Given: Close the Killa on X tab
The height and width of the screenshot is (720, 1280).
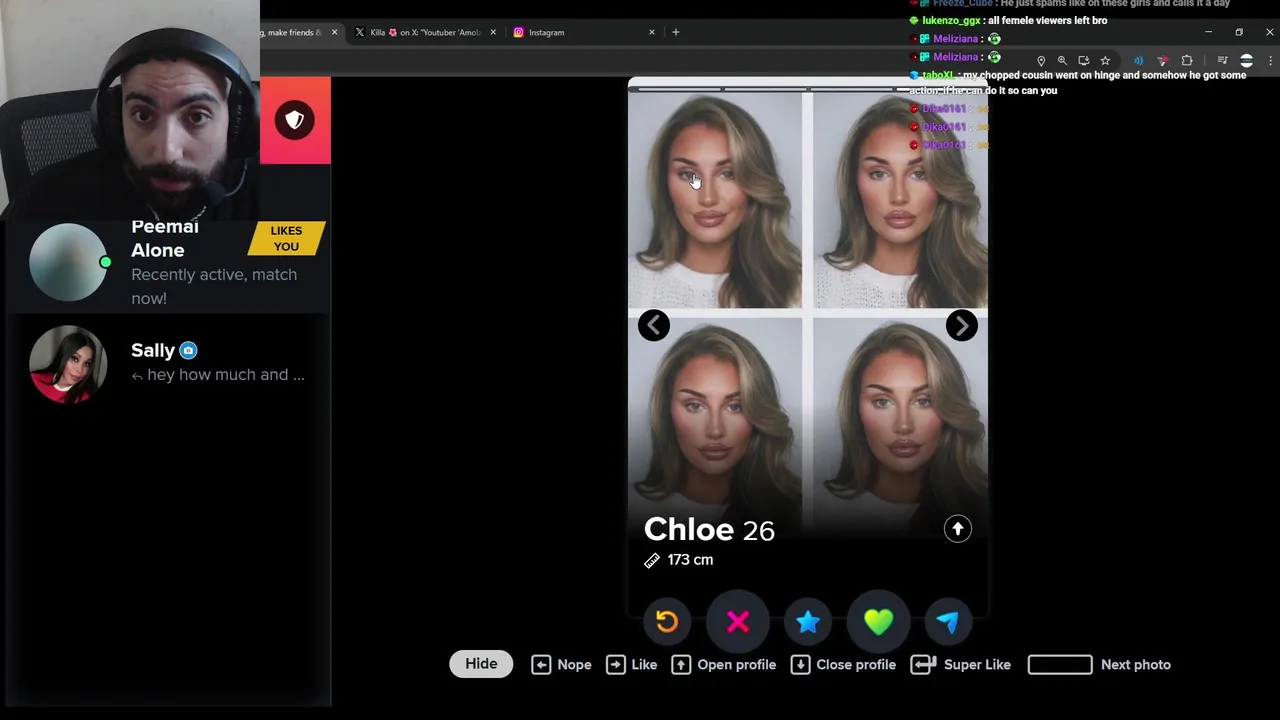Looking at the screenshot, I should point(493,32).
